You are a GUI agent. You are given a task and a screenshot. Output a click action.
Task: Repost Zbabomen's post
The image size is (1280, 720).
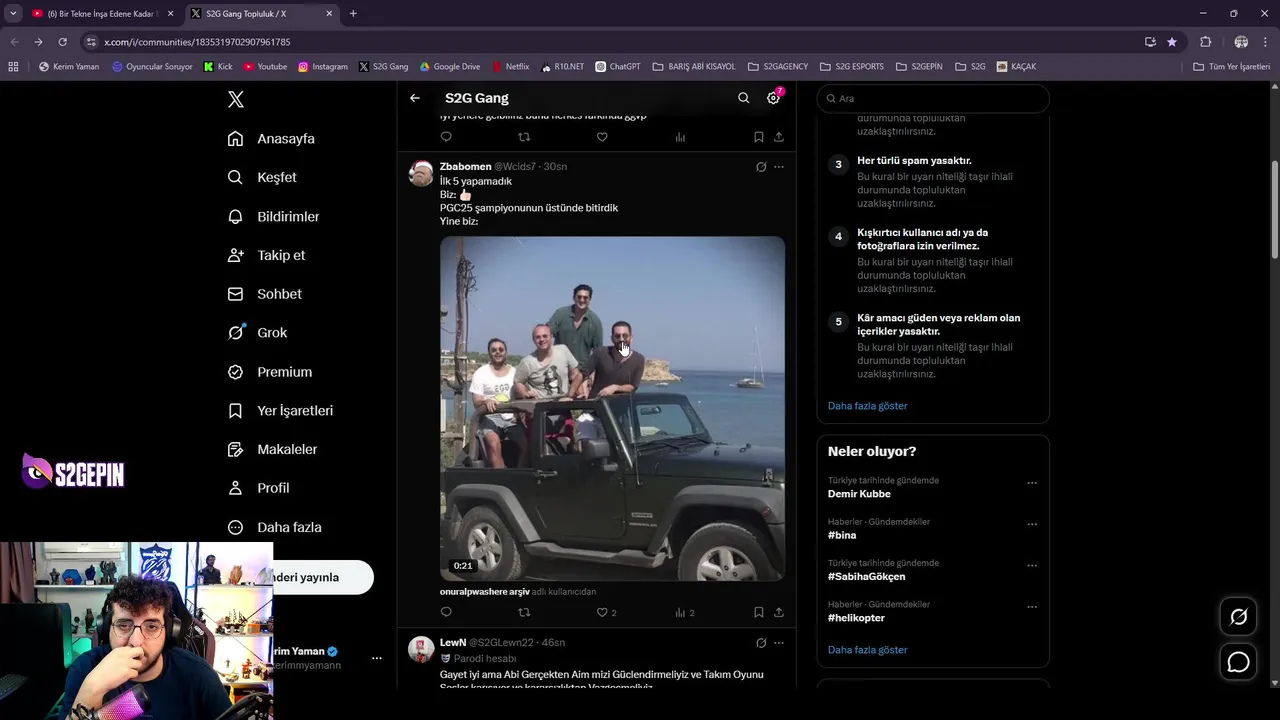click(524, 612)
